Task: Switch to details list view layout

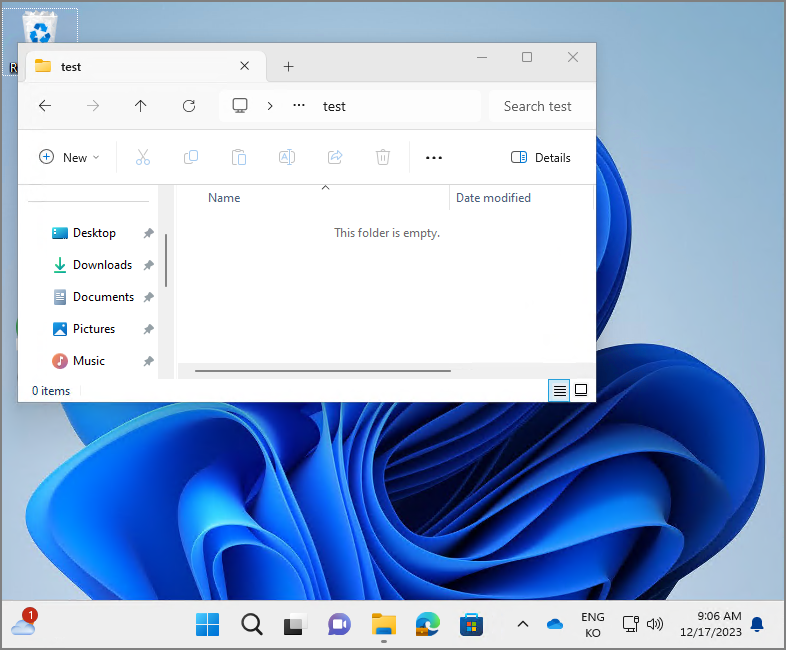Action: [559, 390]
